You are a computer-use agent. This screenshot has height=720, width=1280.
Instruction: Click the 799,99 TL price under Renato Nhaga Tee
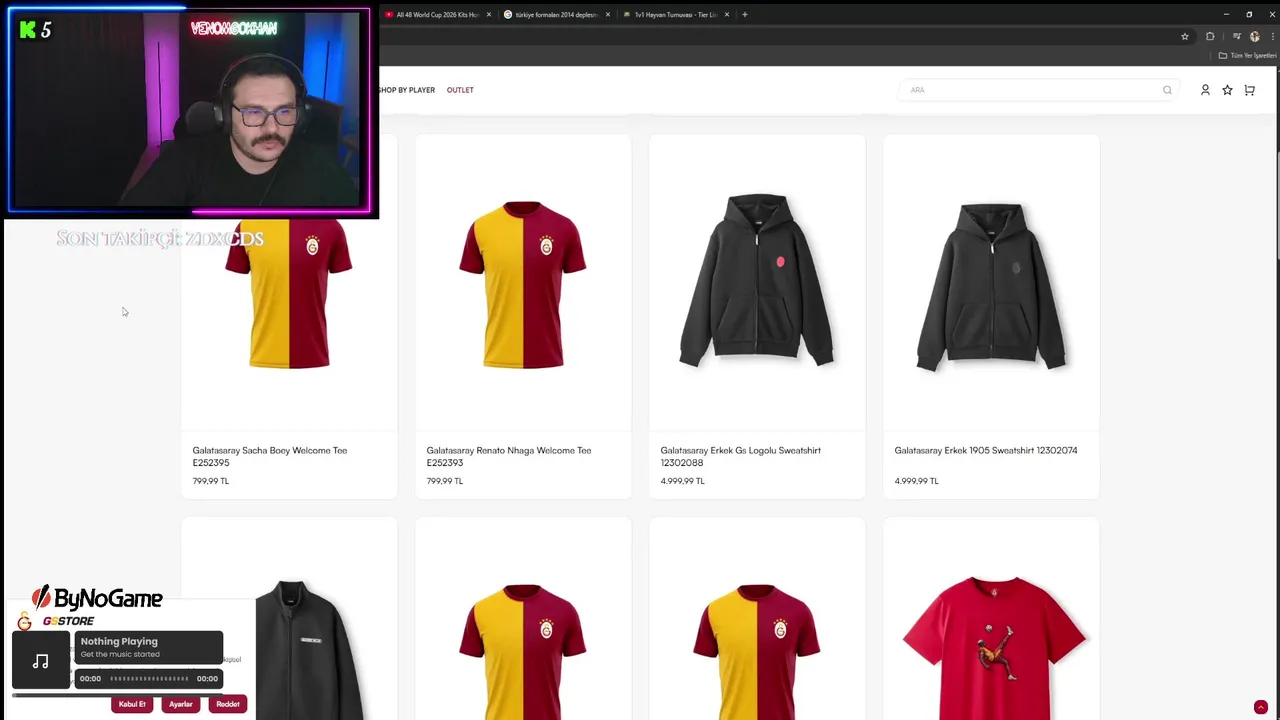445,481
